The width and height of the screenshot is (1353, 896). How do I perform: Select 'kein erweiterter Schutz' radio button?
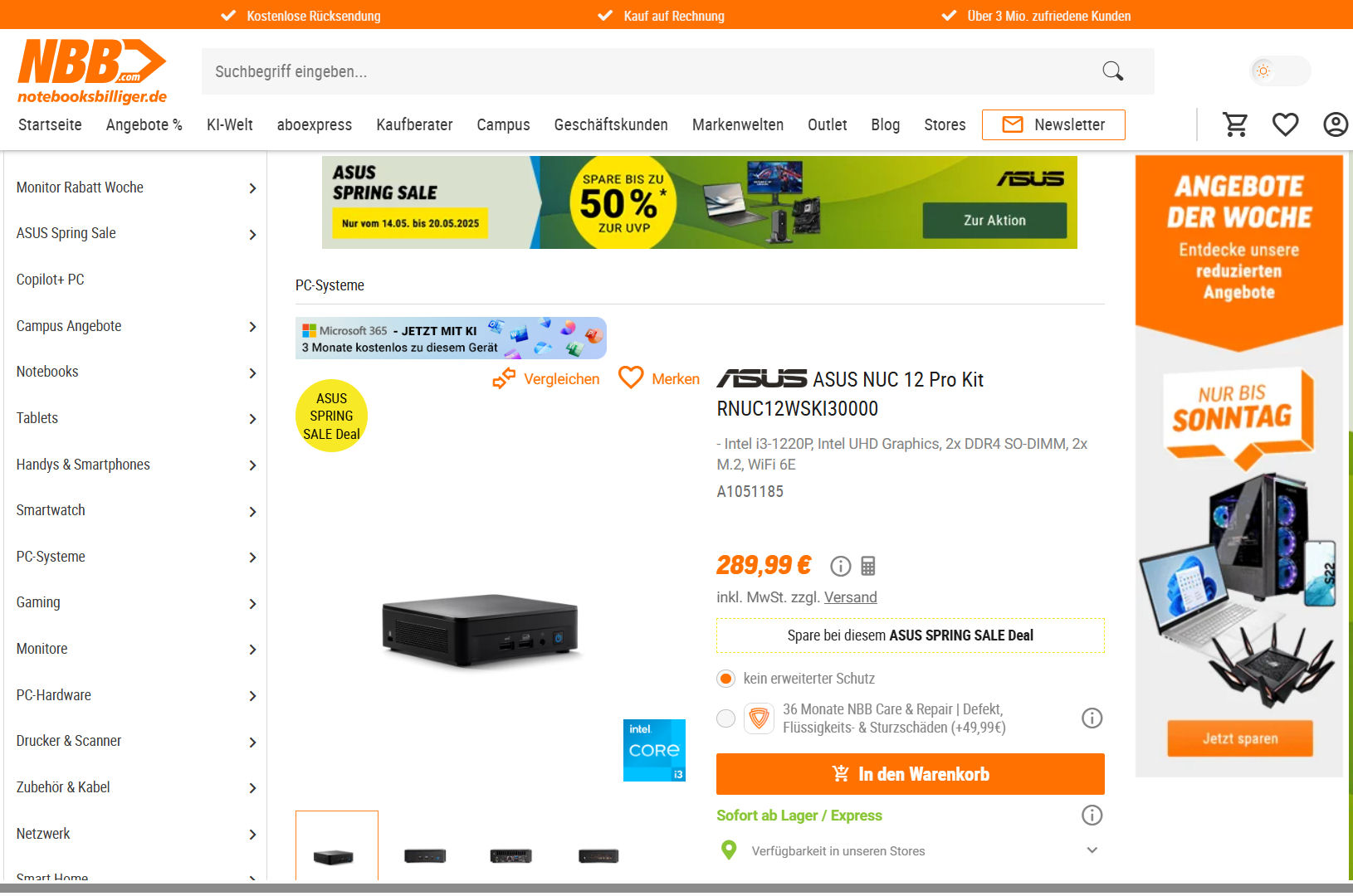[x=726, y=679]
